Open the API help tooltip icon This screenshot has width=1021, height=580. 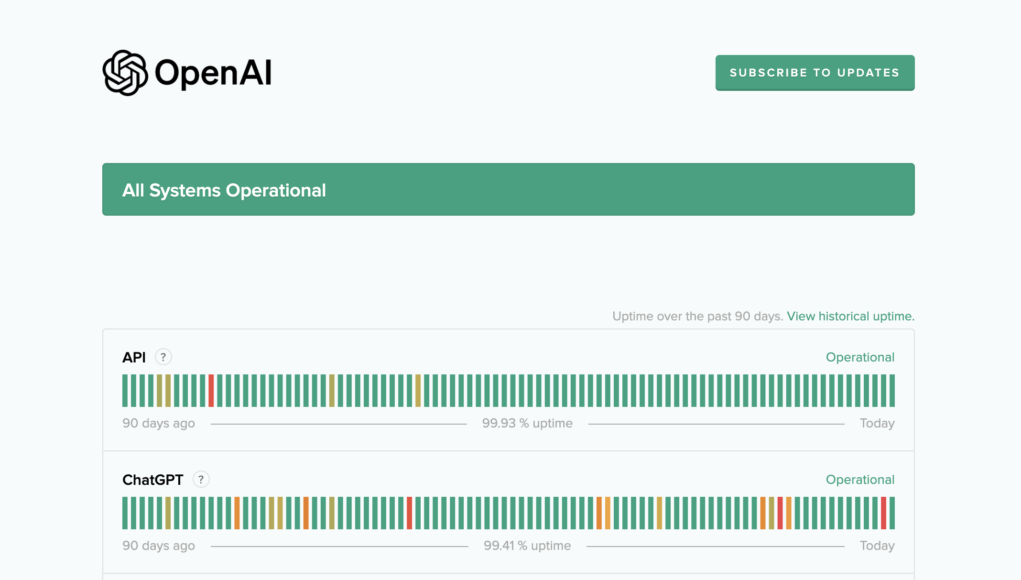click(163, 356)
